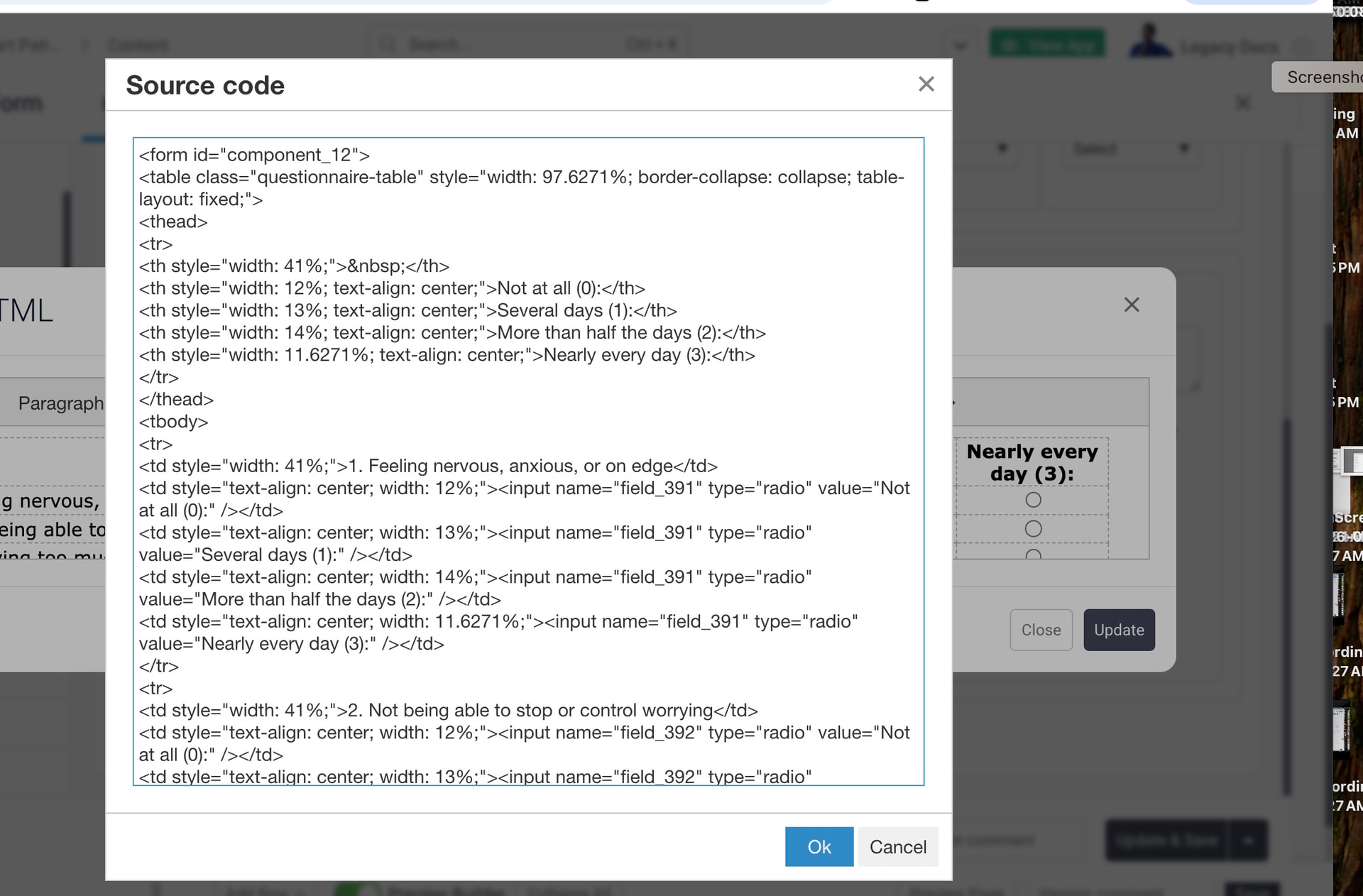Cancel the source code changes

[x=897, y=846]
